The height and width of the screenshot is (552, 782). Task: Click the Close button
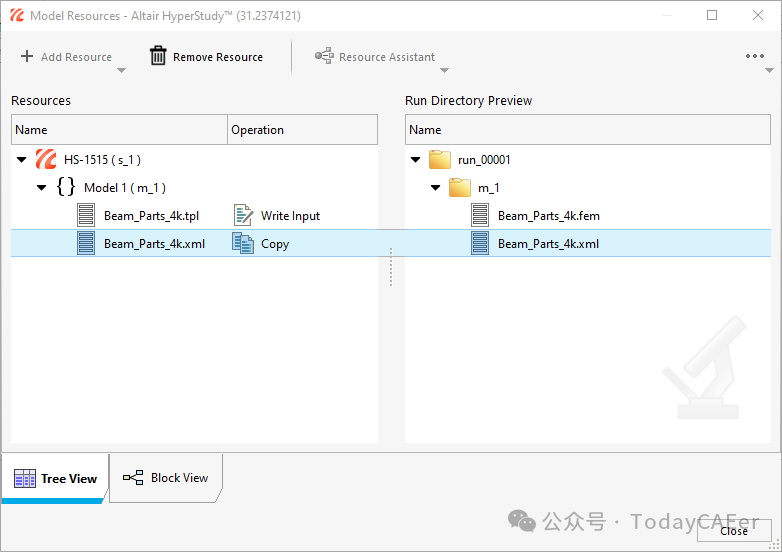pyautogui.click(x=734, y=531)
